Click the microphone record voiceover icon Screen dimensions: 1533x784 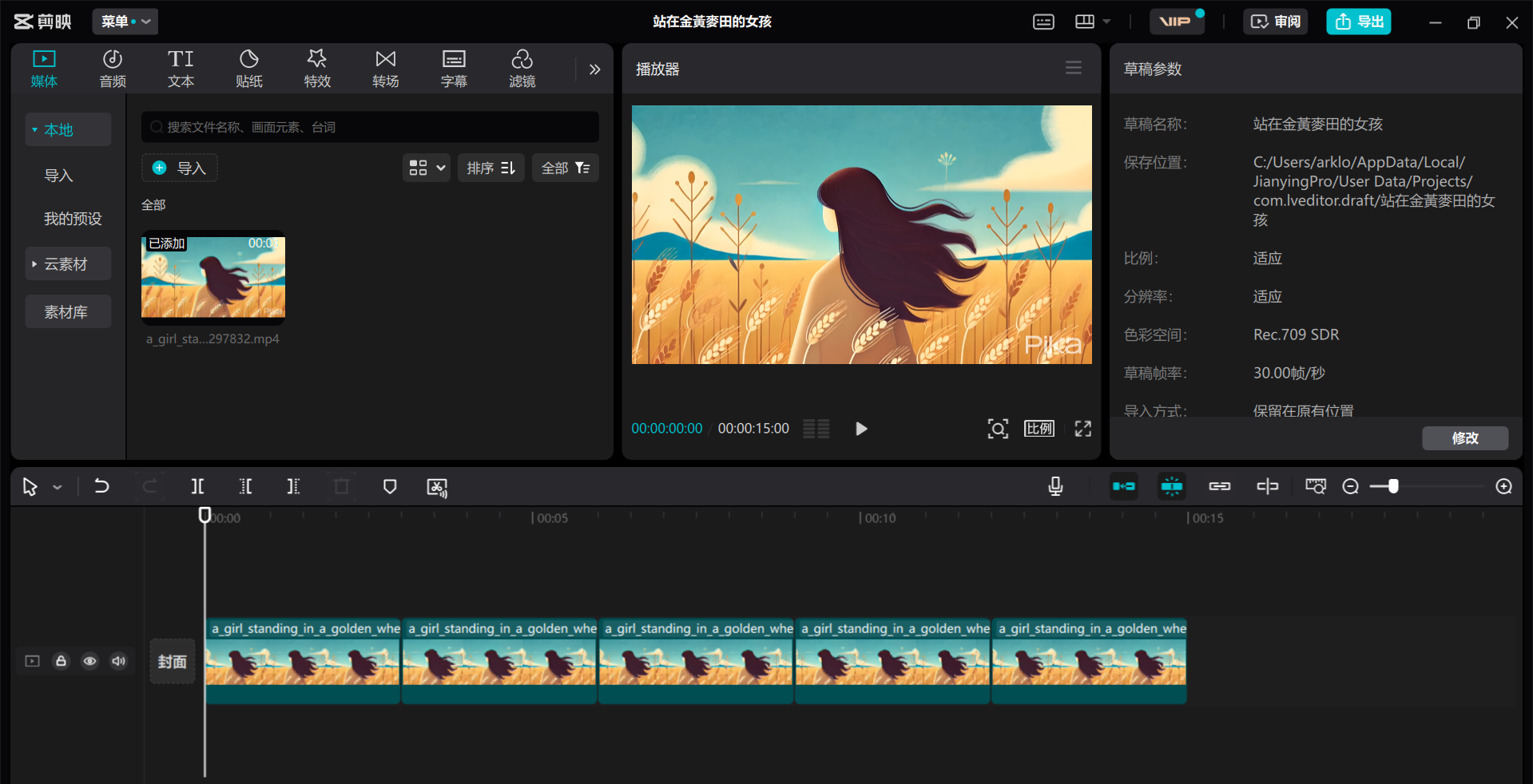click(x=1055, y=486)
